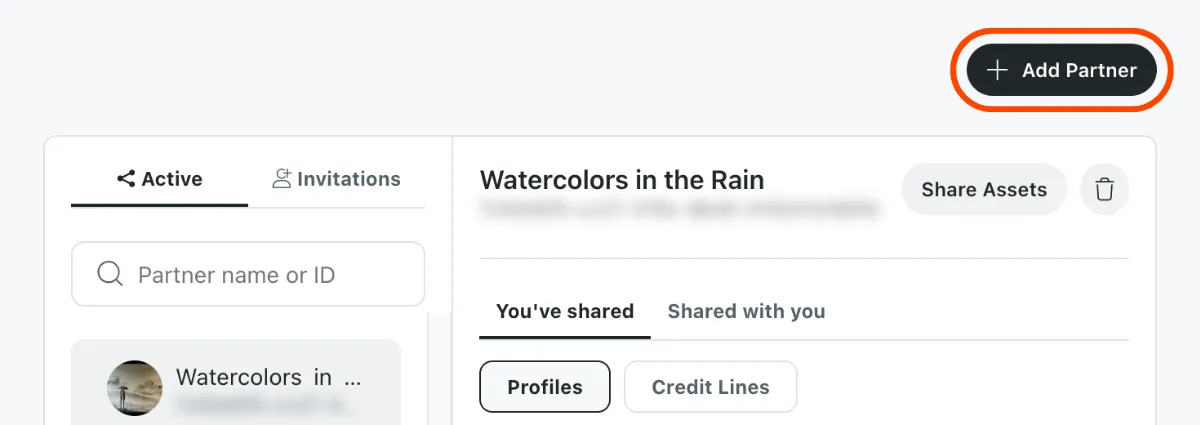1200x425 pixels.
Task: Select the Profiles filter button
Action: point(545,387)
